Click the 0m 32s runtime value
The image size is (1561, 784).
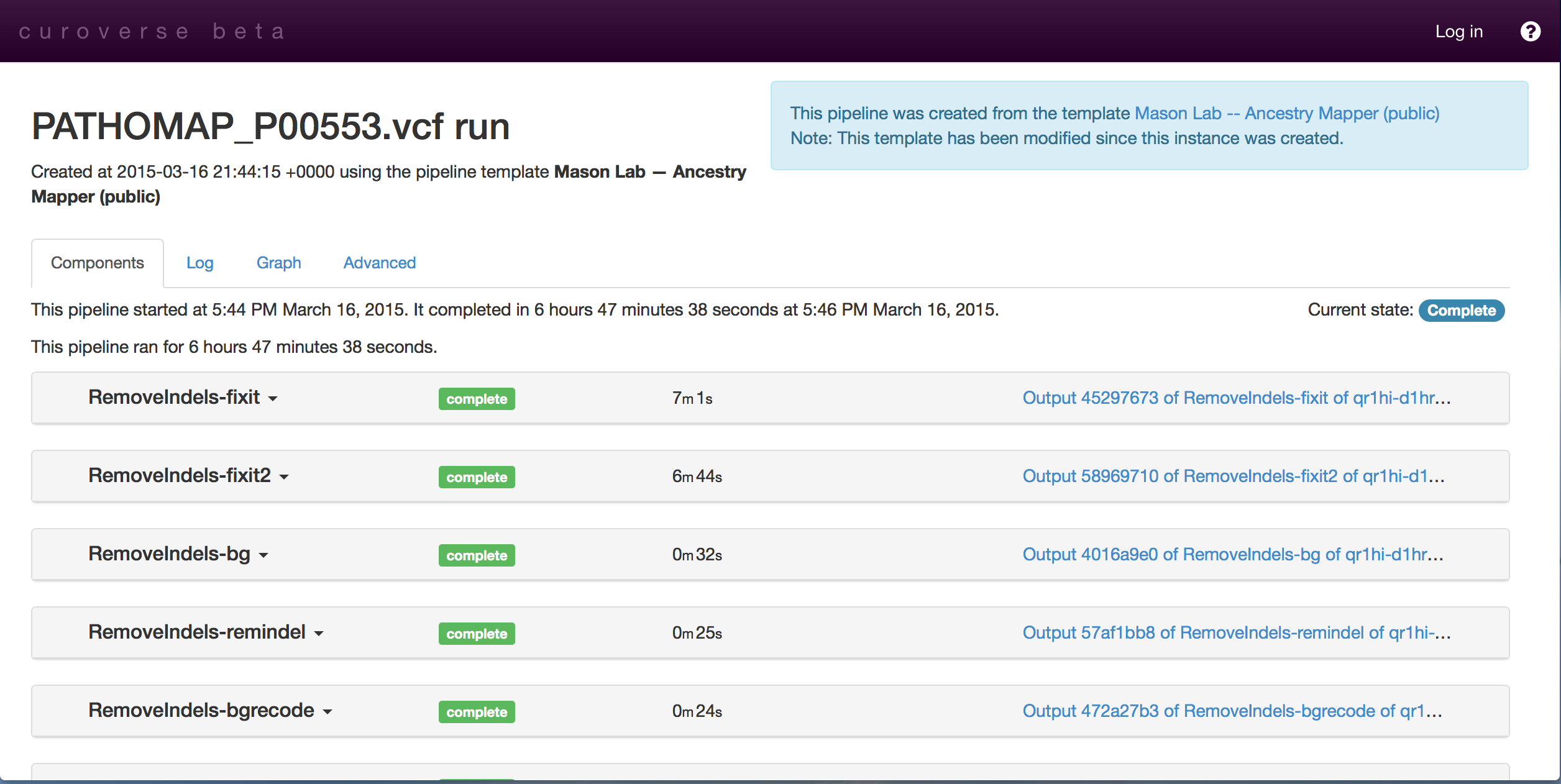click(697, 554)
